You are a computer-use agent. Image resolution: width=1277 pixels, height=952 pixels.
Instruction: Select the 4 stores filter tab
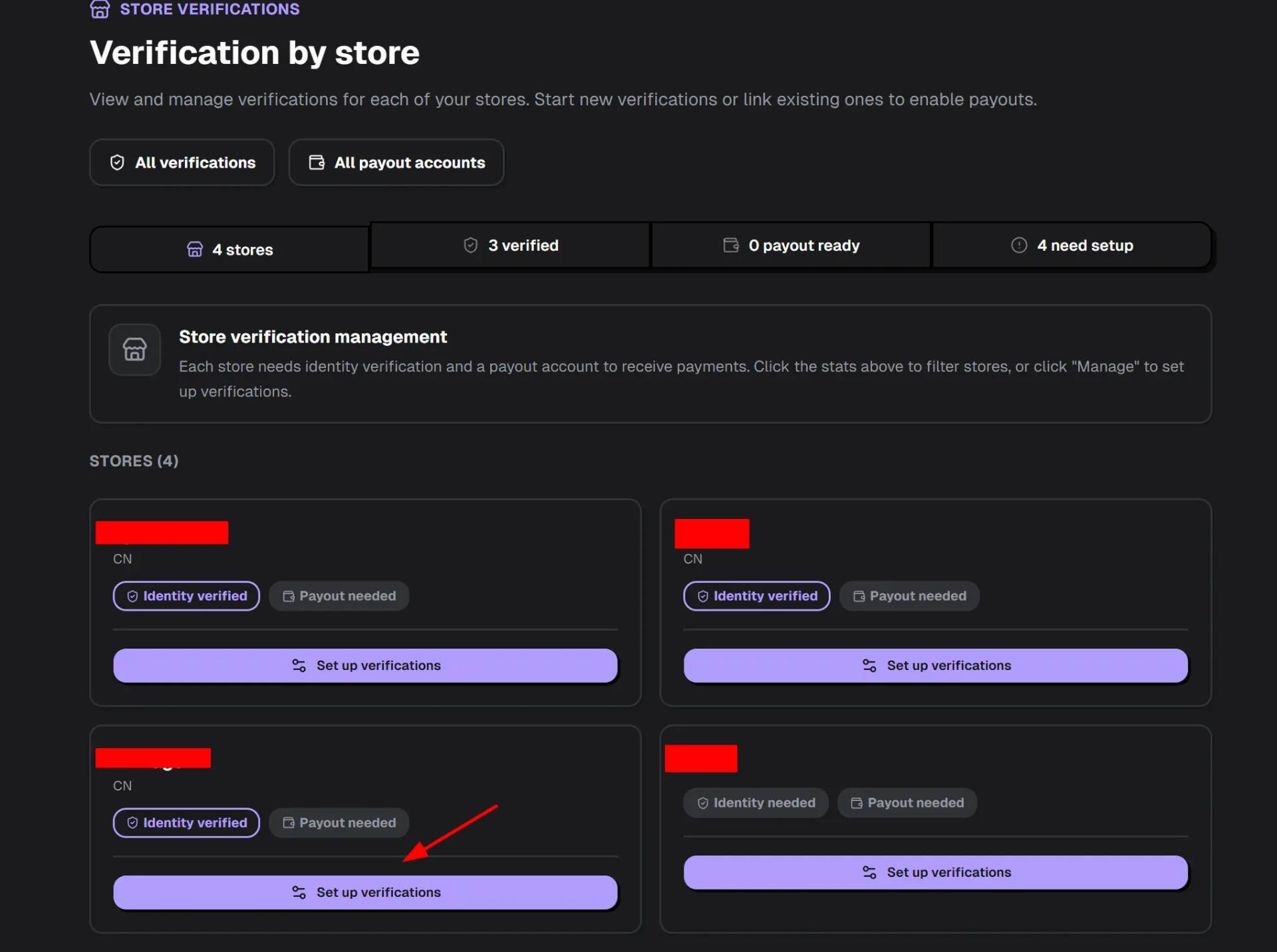click(229, 249)
